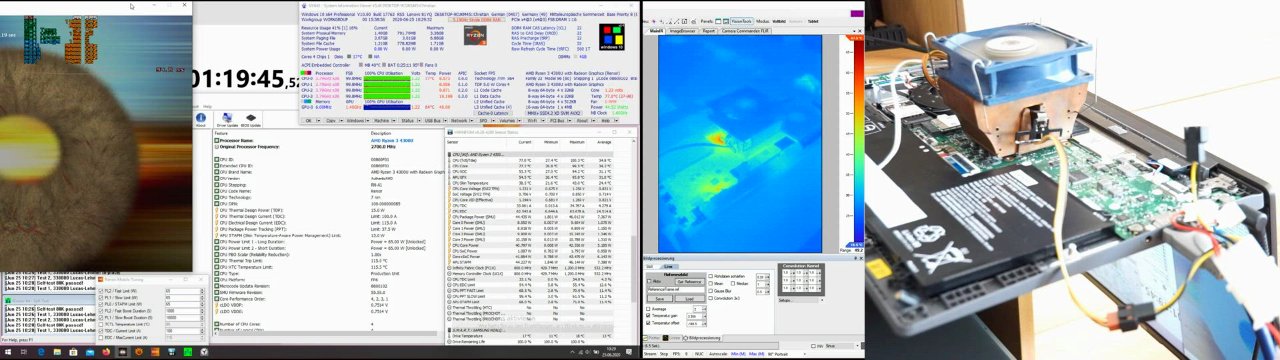Click the PL2 / Fast Limit value field
This screenshot has width=1280, height=360.
(182, 291)
